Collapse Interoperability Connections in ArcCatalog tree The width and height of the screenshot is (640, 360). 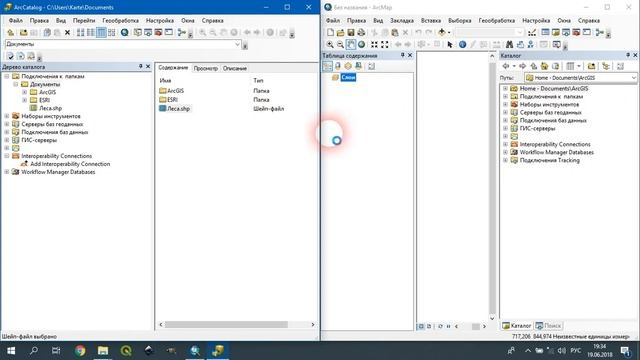(7, 156)
